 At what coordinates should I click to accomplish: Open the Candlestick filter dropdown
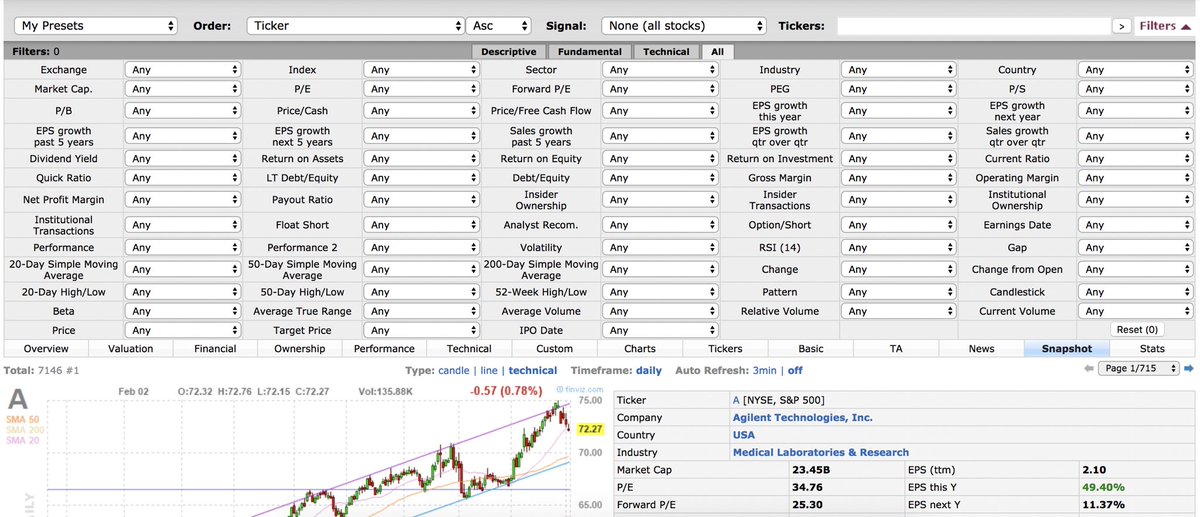(1136, 292)
